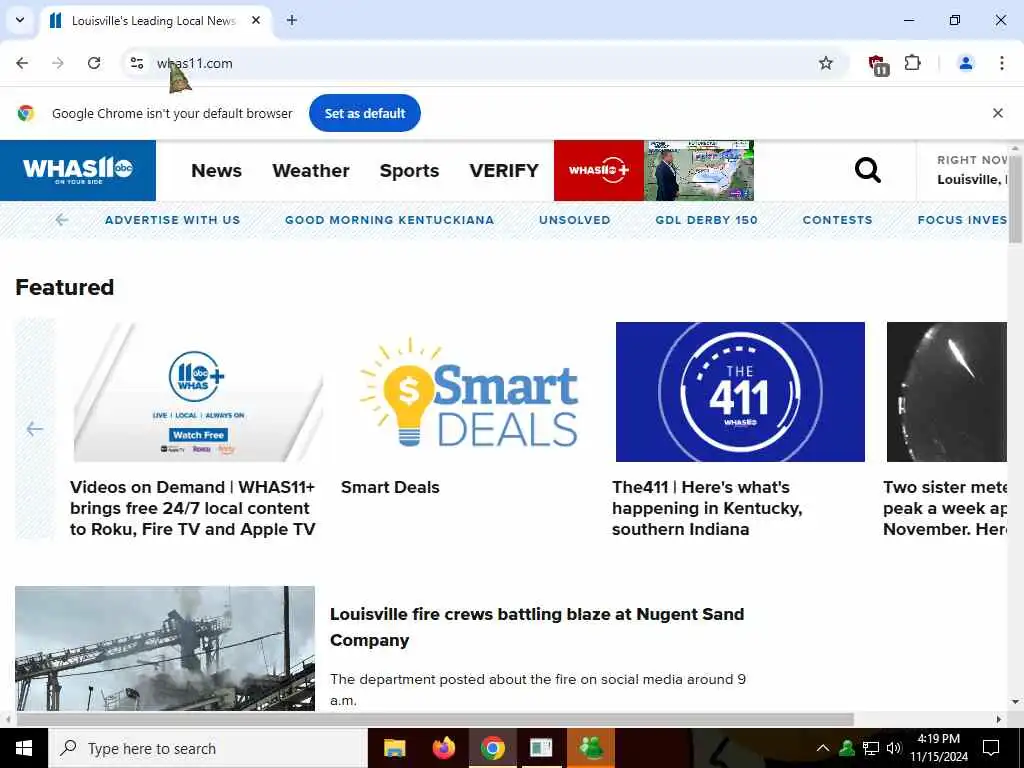1024x768 pixels.
Task: Click the network icon in system tray
Action: [x=871, y=748]
